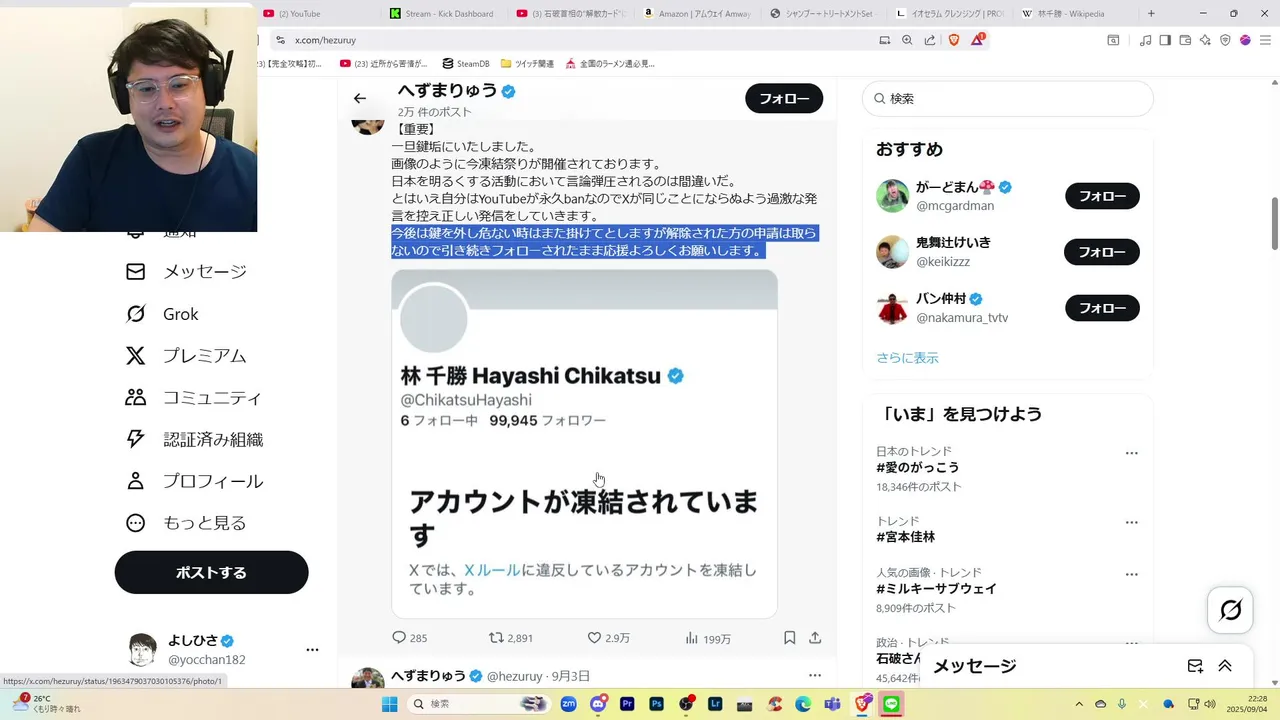
Task: Open ツイッチ関連 bookmark folder
Action: (527, 63)
